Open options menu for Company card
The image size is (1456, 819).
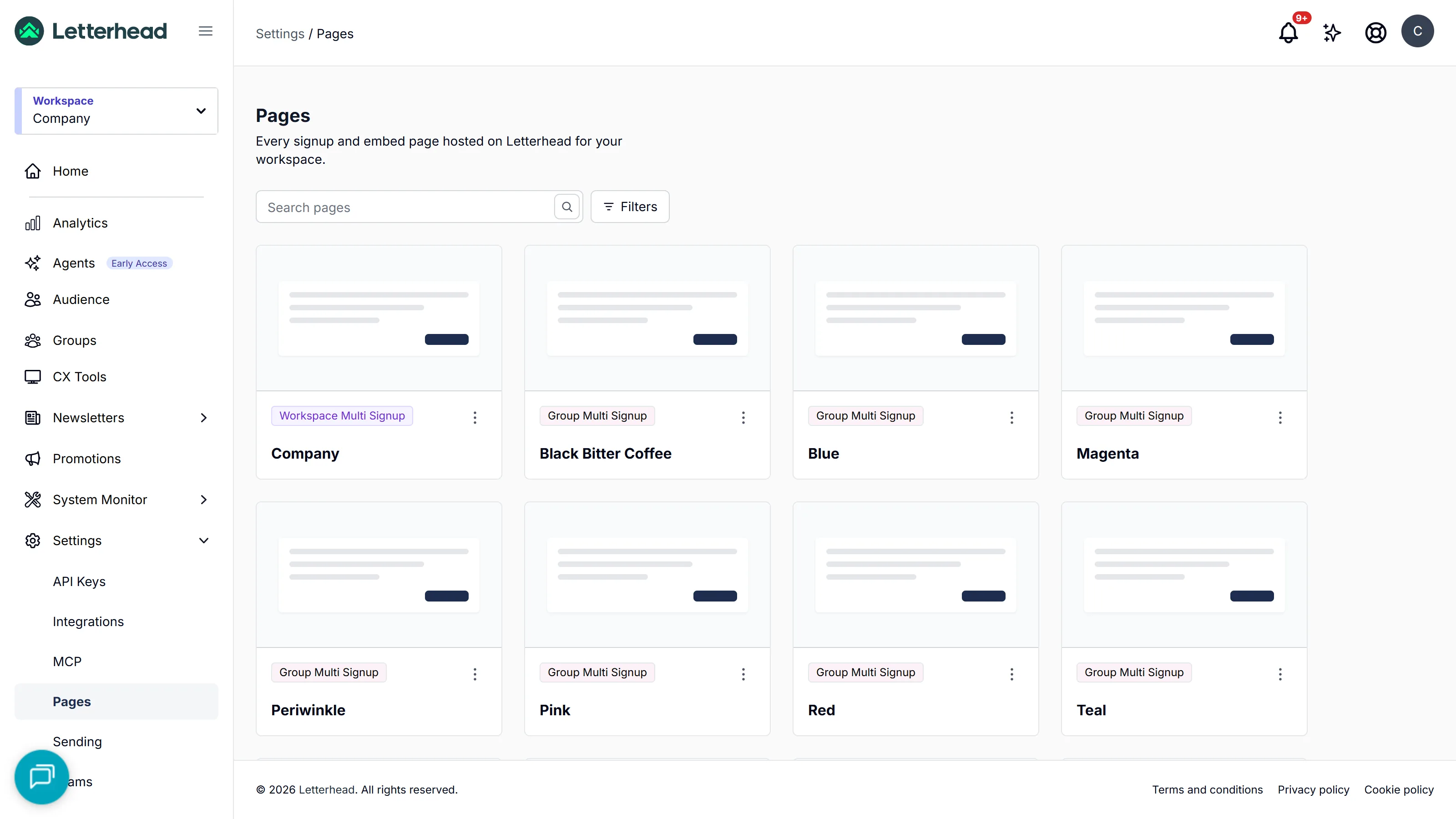[x=475, y=417]
